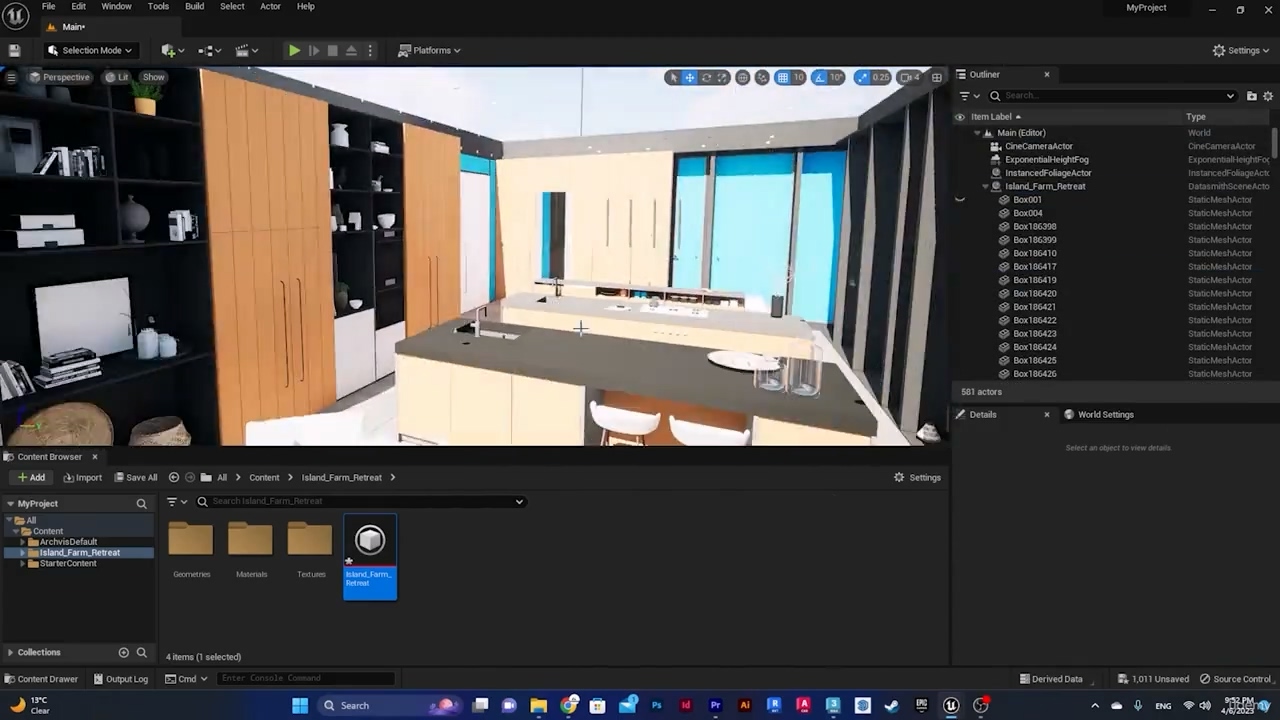Toggle grid snapping in viewport

click(783, 77)
